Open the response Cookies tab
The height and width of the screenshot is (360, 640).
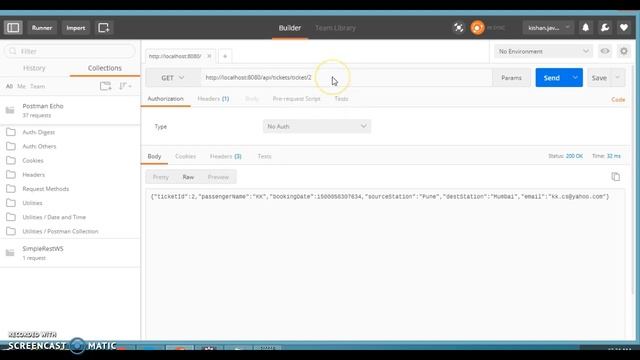pos(185,156)
